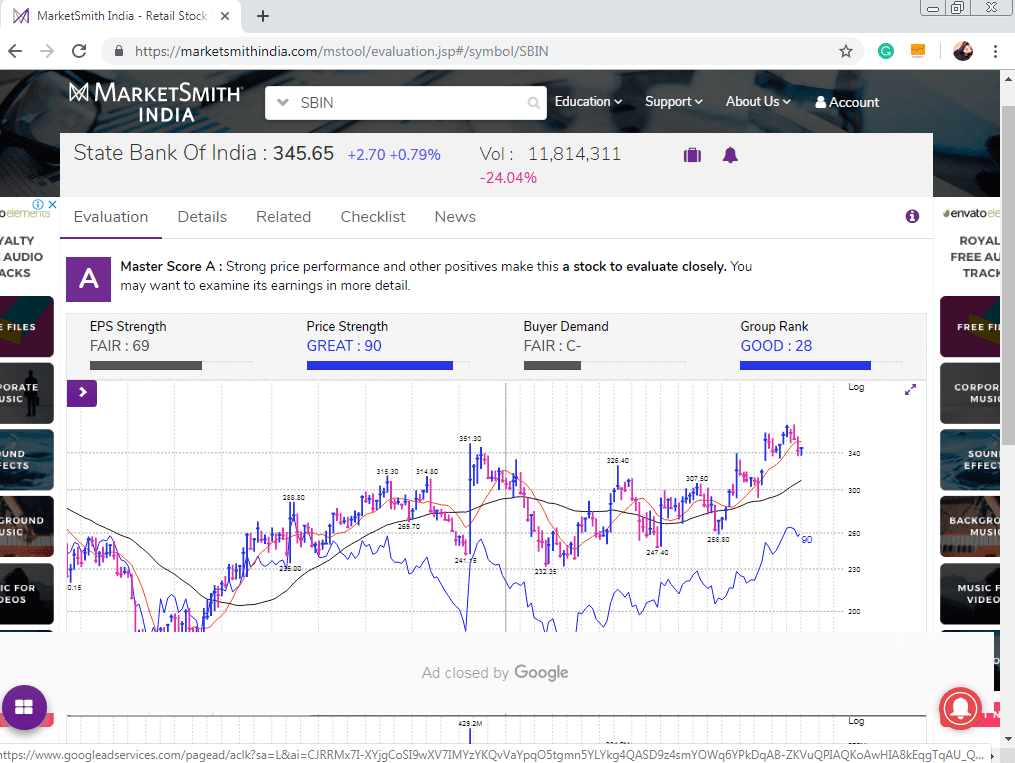Image resolution: width=1015 pixels, height=763 pixels.
Task: Expand the chart side panel arrow
Action: [x=82, y=393]
